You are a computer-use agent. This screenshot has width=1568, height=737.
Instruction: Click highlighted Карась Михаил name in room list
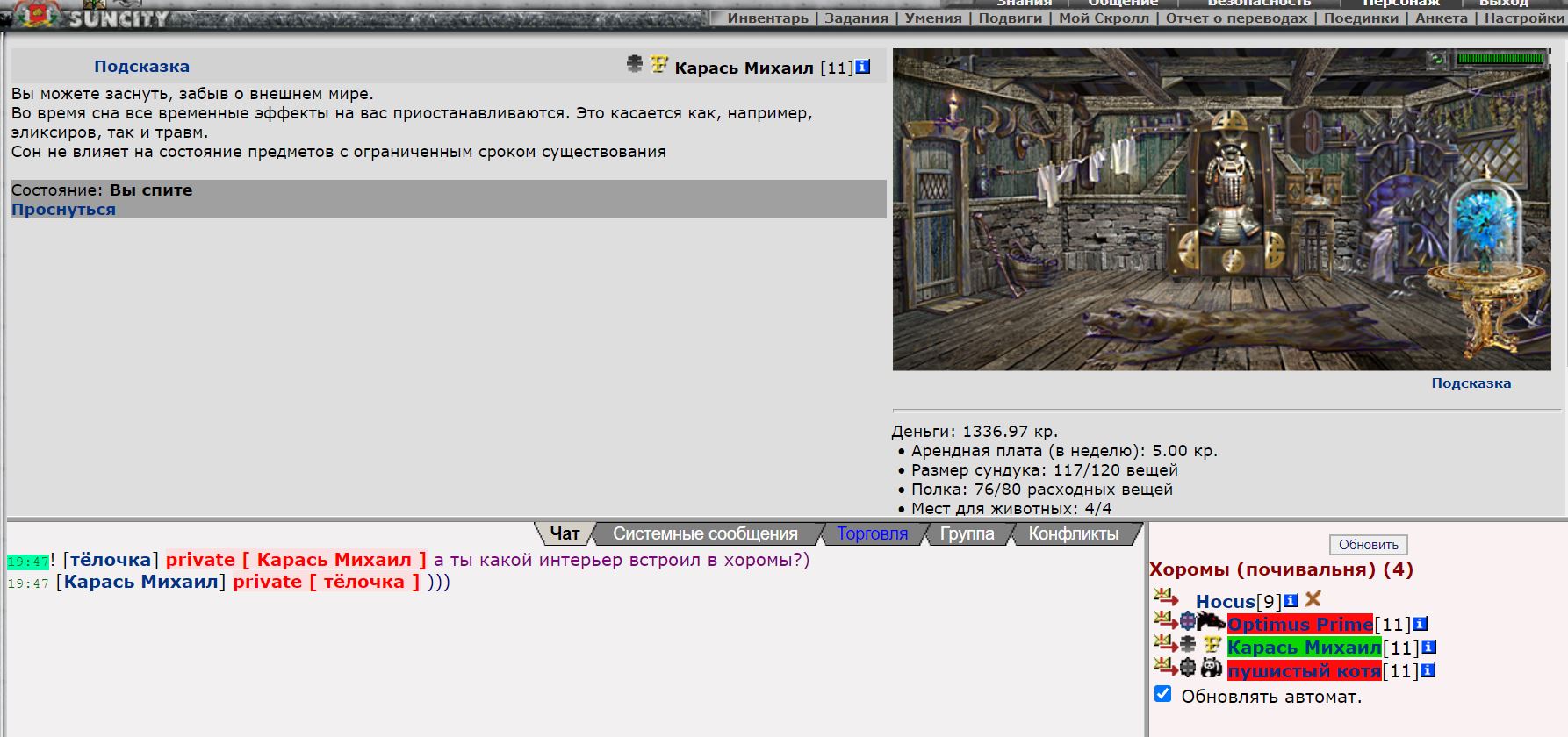[x=1304, y=648]
